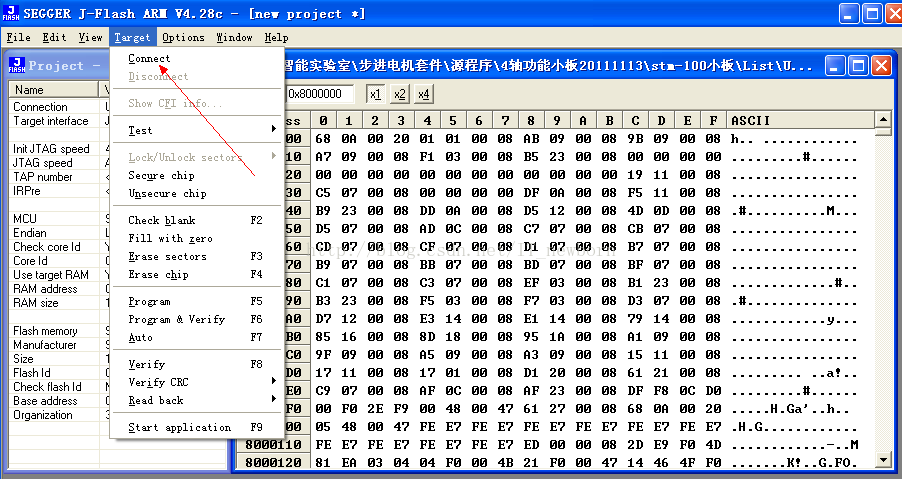Click the J-Flash application icon in title bar
902x479 pixels.
(11, 13)
